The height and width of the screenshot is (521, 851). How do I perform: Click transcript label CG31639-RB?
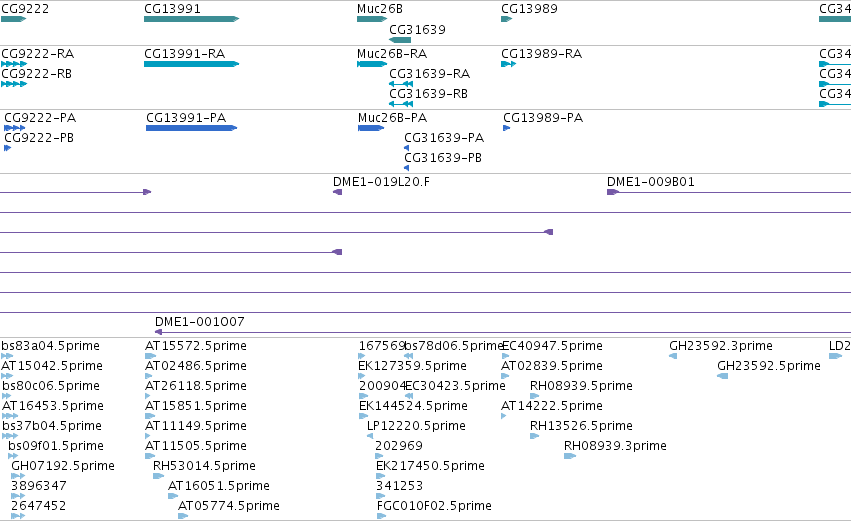(x=428, y=94)
